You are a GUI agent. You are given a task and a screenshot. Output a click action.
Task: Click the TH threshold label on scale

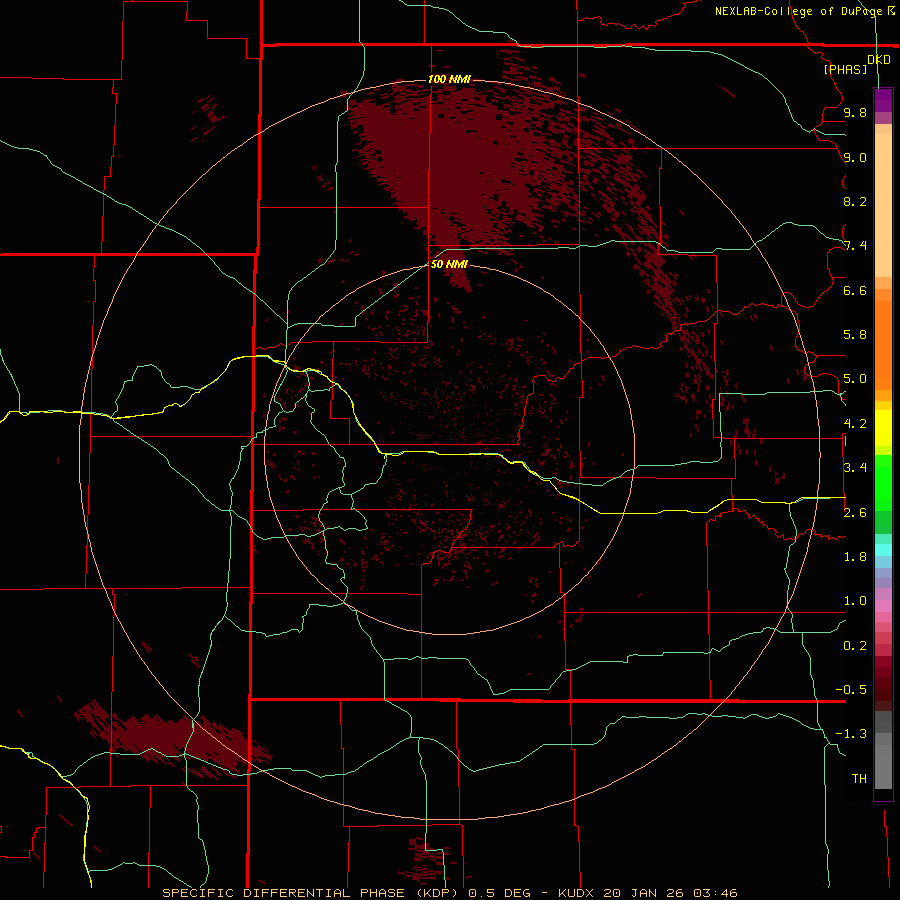tap(859, 779)
